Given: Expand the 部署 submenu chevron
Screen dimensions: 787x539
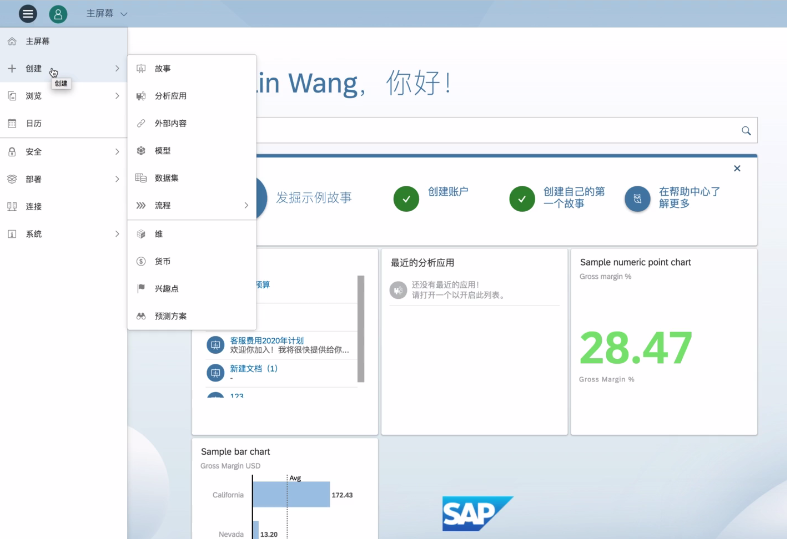Looking at the screenshot, I should click(x=117, y=179).
